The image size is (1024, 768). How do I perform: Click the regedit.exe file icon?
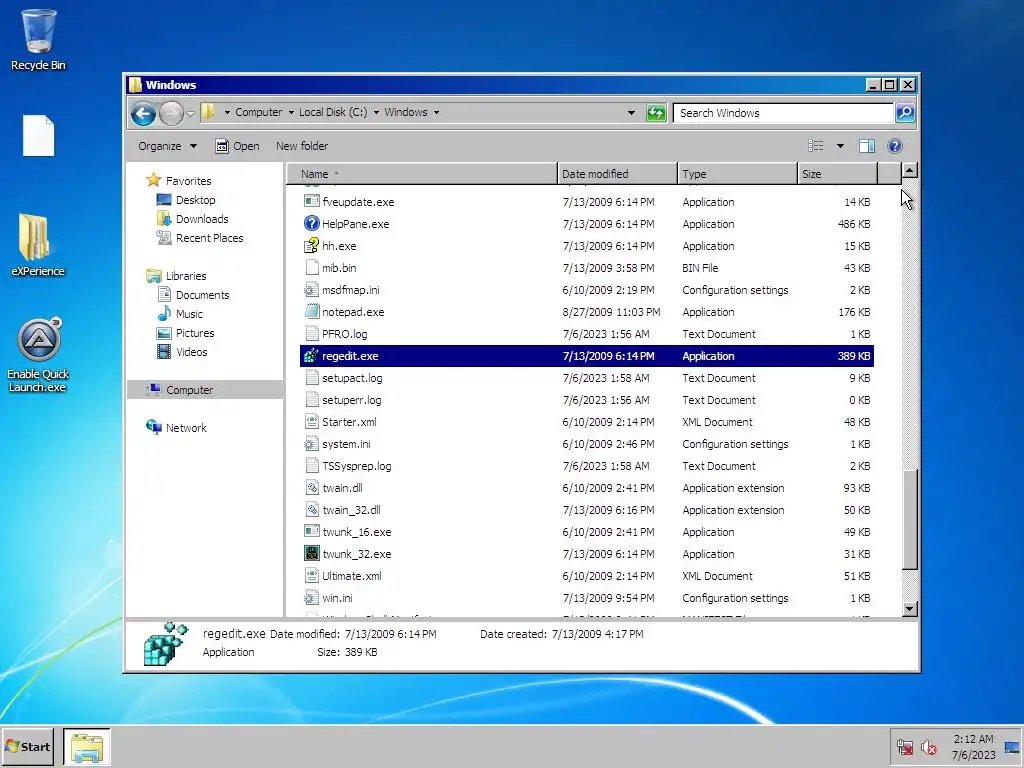[x=312, y=356]
